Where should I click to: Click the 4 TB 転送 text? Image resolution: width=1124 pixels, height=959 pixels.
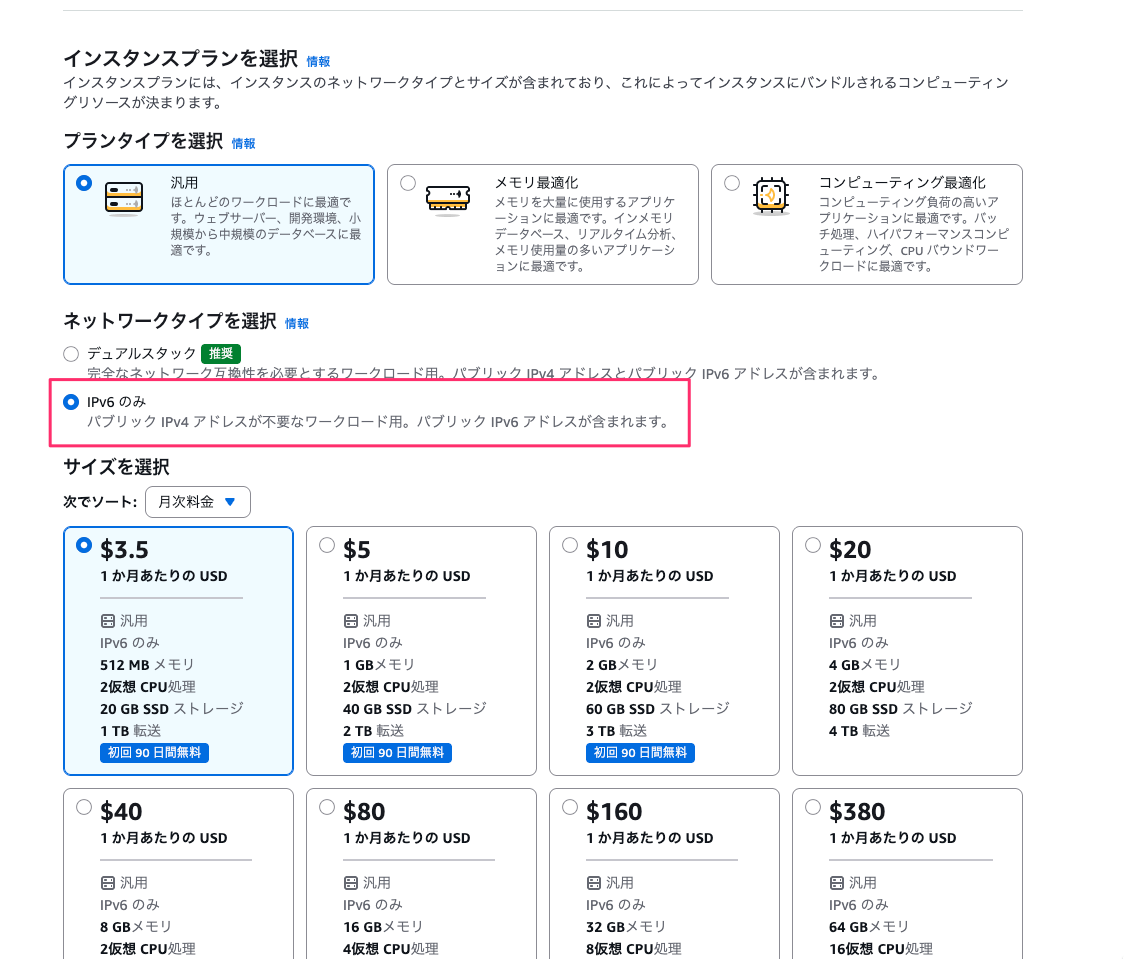tap(859, 731)
